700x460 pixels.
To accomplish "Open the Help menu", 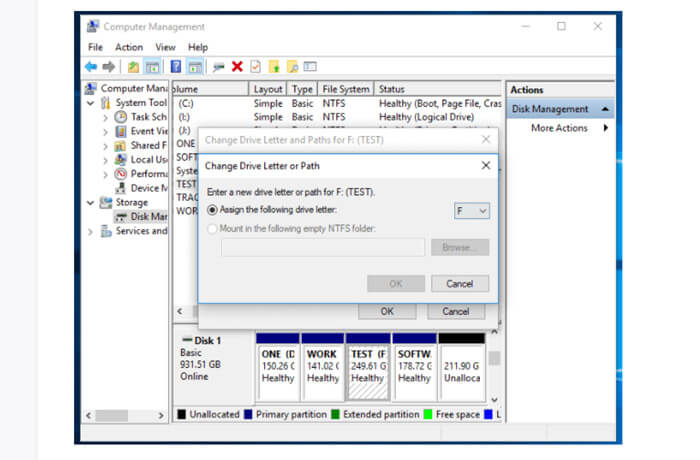I will tap(198, 47).
